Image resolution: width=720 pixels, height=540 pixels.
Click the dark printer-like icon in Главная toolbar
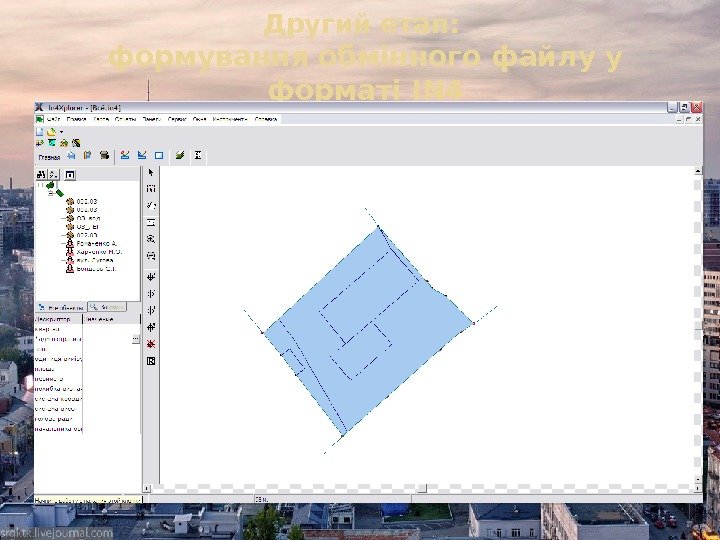(x=104, y=156)
